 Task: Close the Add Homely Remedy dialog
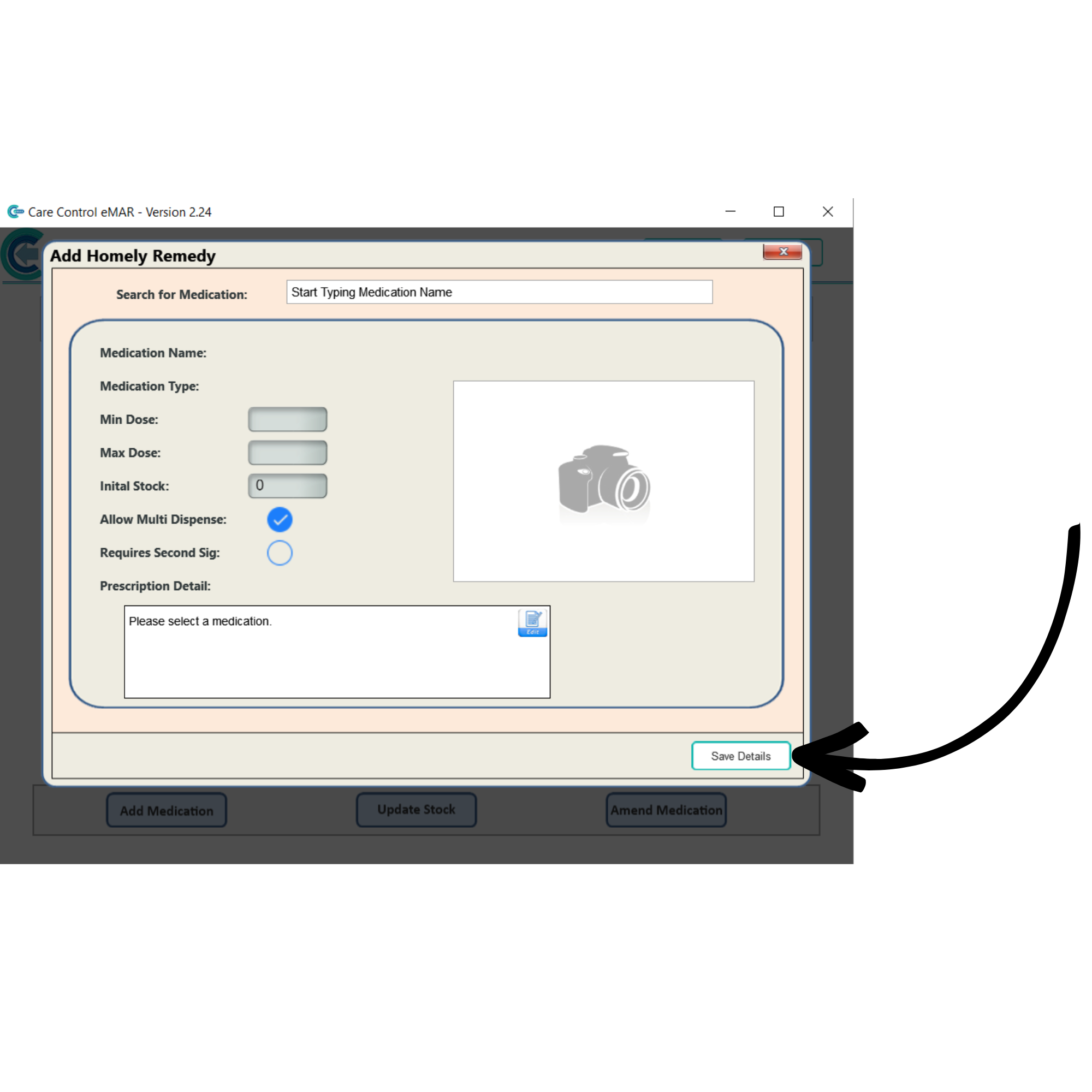(782, 252)
